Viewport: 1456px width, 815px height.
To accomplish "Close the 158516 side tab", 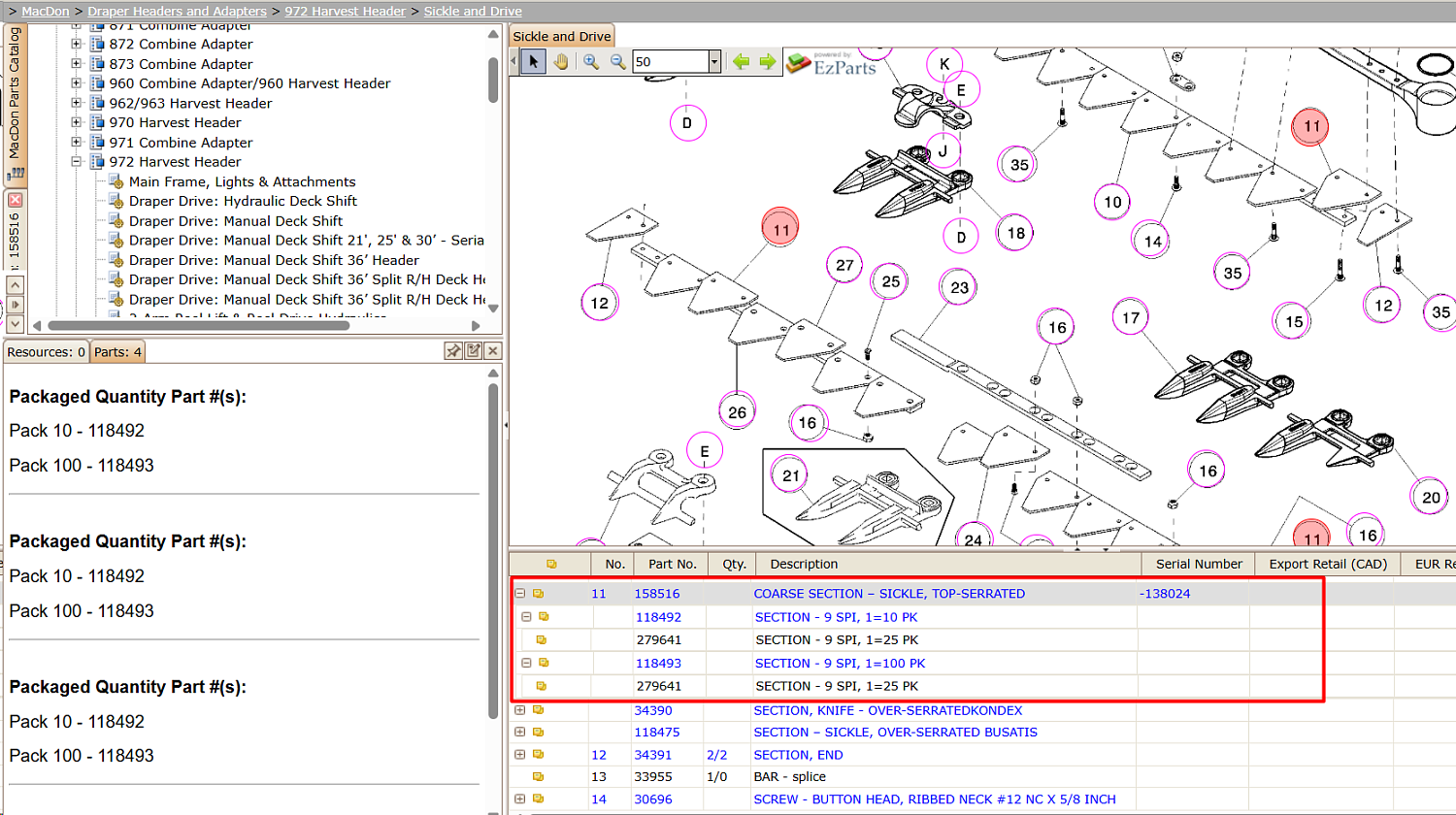I will pyautogui.click(x=15, y=200).
